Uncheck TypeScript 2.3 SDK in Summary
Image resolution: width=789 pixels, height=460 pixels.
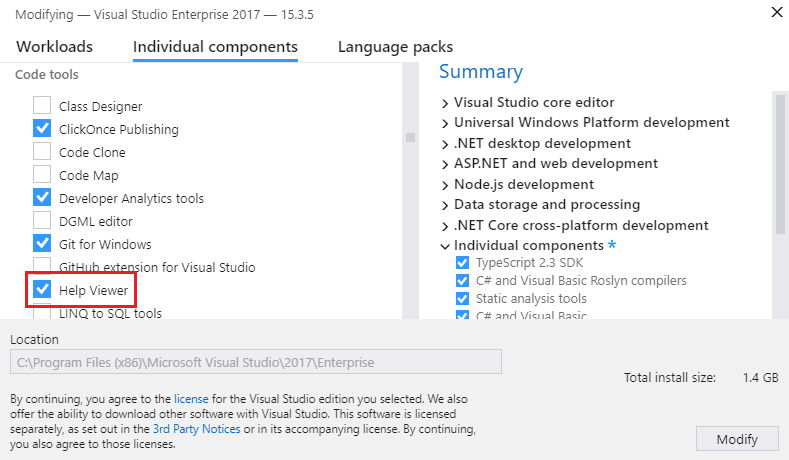(x=462, y=263)
